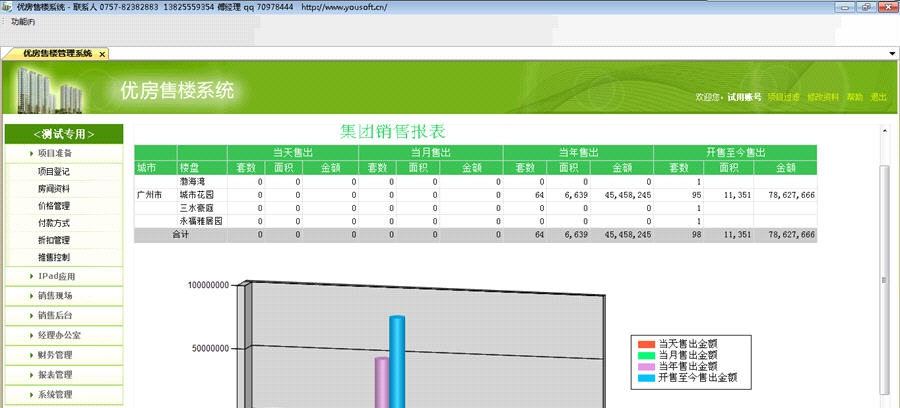
Task: Click the 45,458,245 value in 城市花园 row
Action: point(628,195)
